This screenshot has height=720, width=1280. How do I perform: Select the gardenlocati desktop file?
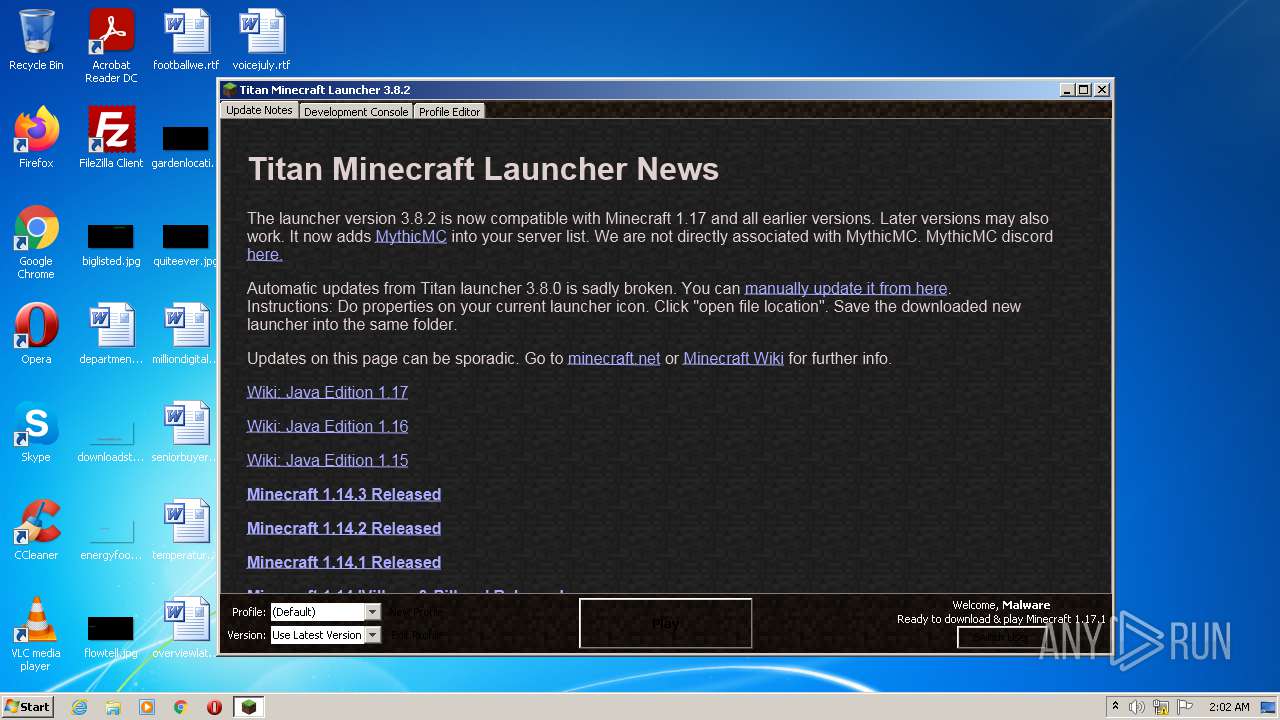pyautogui.click(x=186, y=145)
